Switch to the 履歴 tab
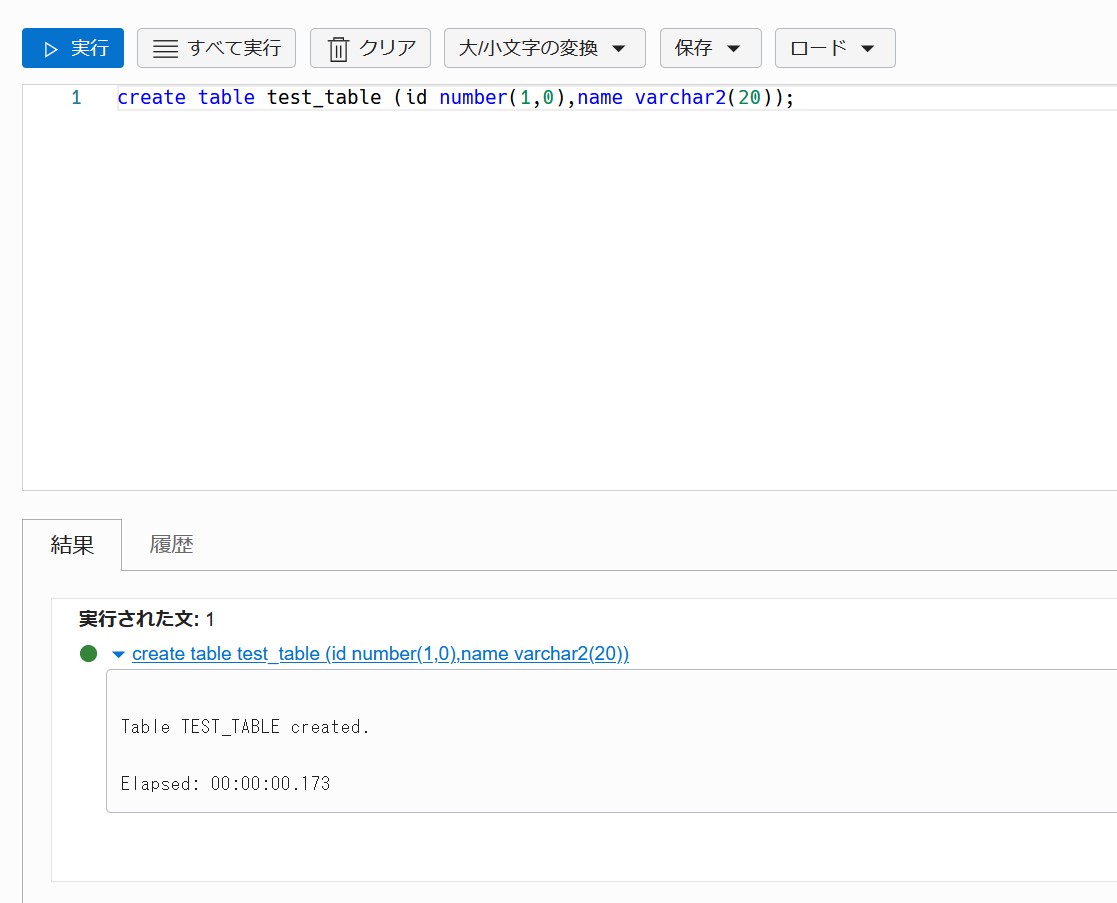The width and height of the screenshot is (1117, 903). pyautogui.click(x=171, y=545)
